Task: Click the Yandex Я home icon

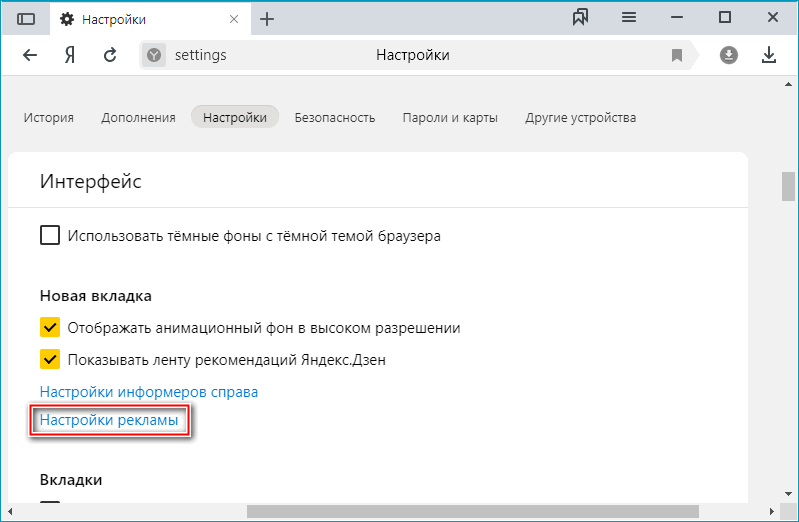Action: click(70, 55)
